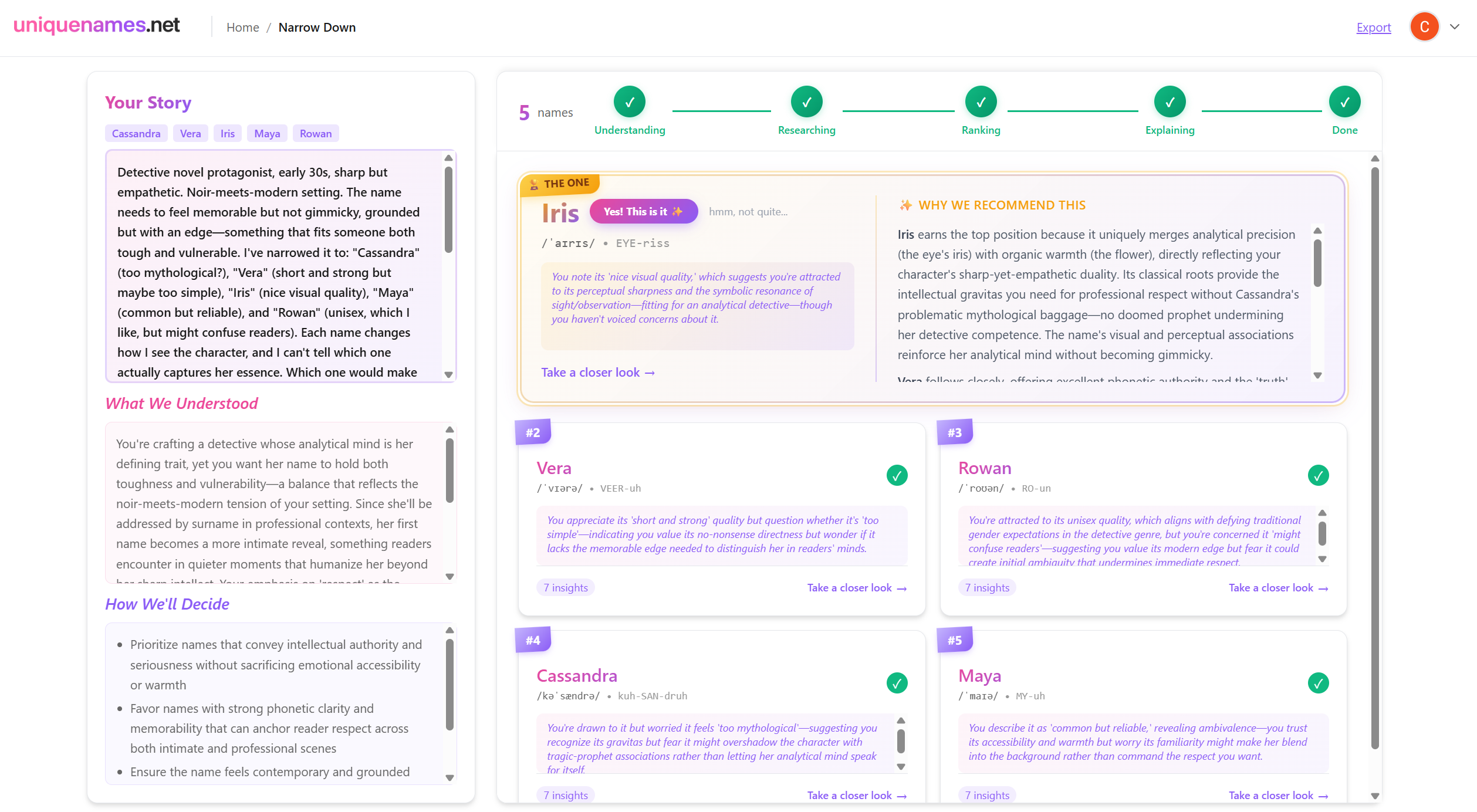1477x812 pixels.
Task: Click the Understanding step checkmark icon
Action: tap(629, 102)
